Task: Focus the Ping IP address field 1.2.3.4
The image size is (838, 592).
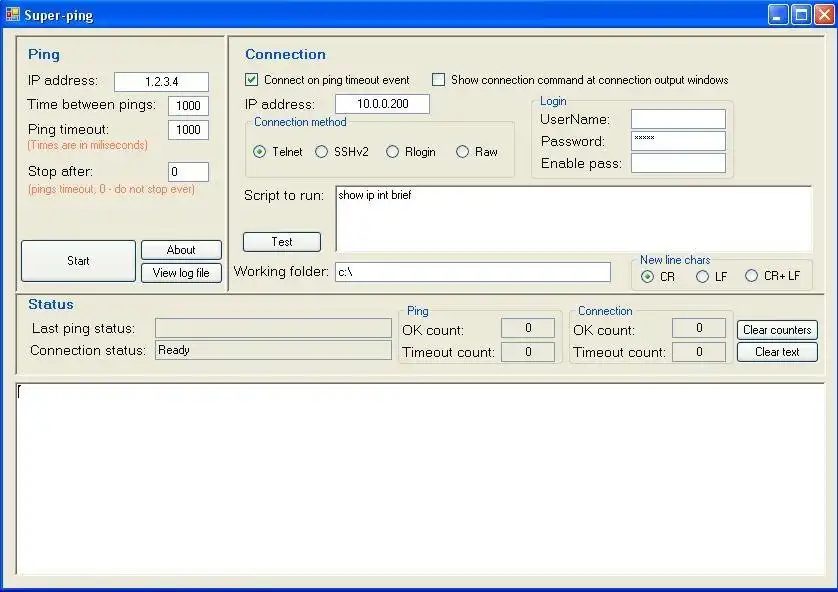Action: pyautogui.click(x=161, y=82)
